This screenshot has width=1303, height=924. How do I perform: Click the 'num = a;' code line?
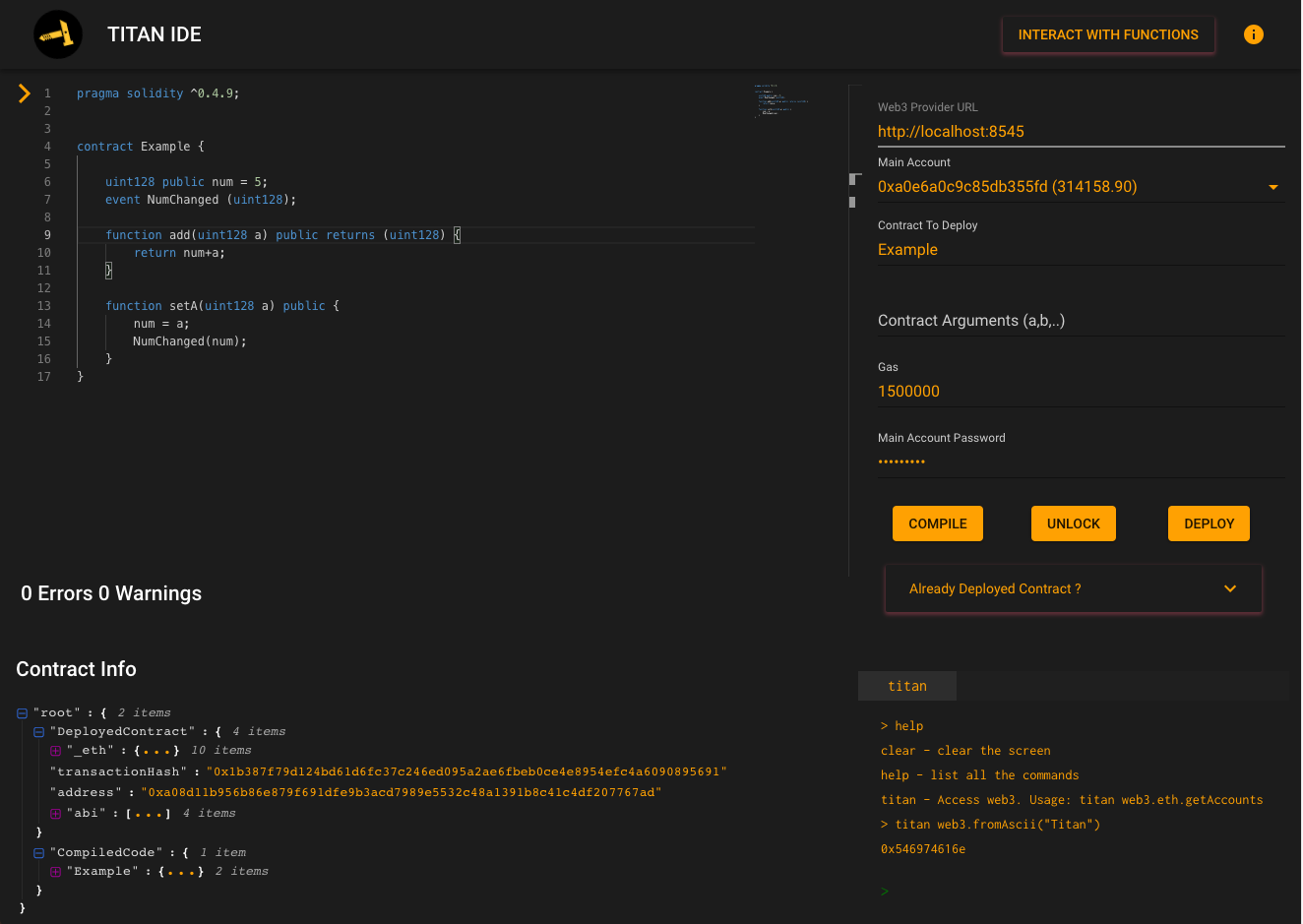161,324
